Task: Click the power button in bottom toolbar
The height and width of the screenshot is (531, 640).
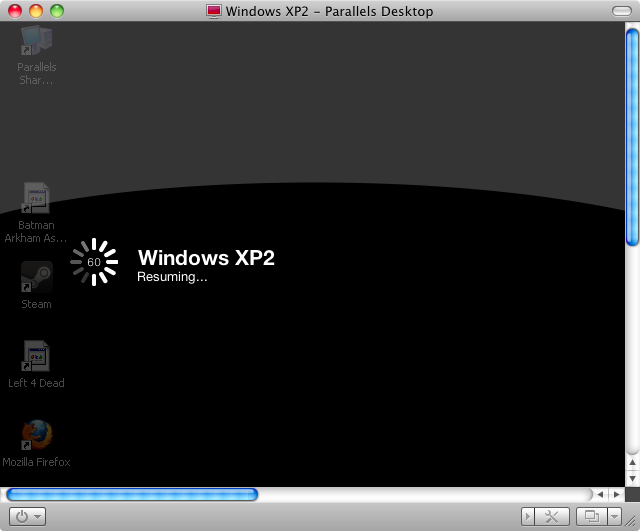Action: click(x=22, y=517)
